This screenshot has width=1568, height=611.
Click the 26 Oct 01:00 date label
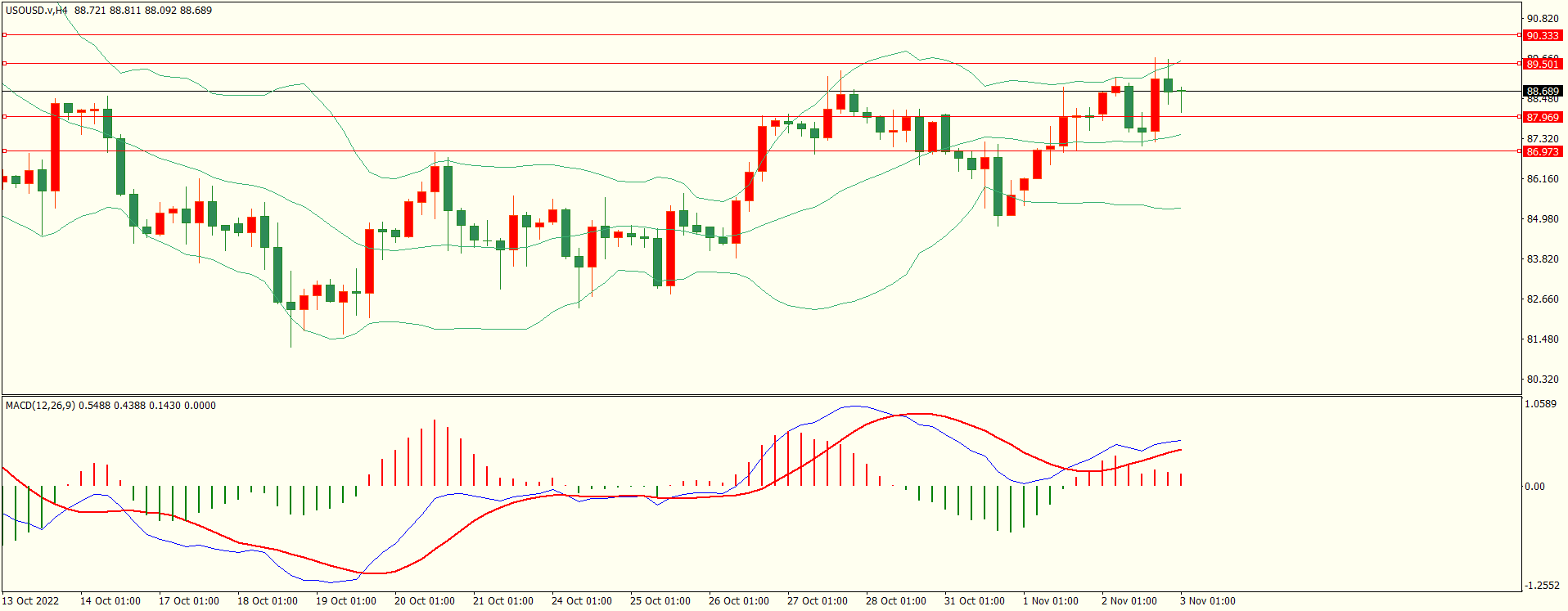(738, 601)
